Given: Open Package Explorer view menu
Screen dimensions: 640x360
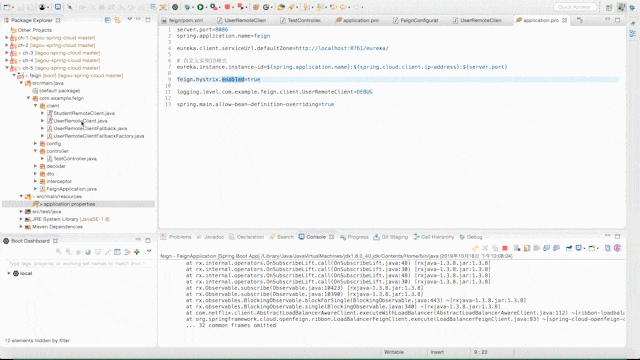Looking at the screenshot, I should pyautogui.click(x=130, y=19).
